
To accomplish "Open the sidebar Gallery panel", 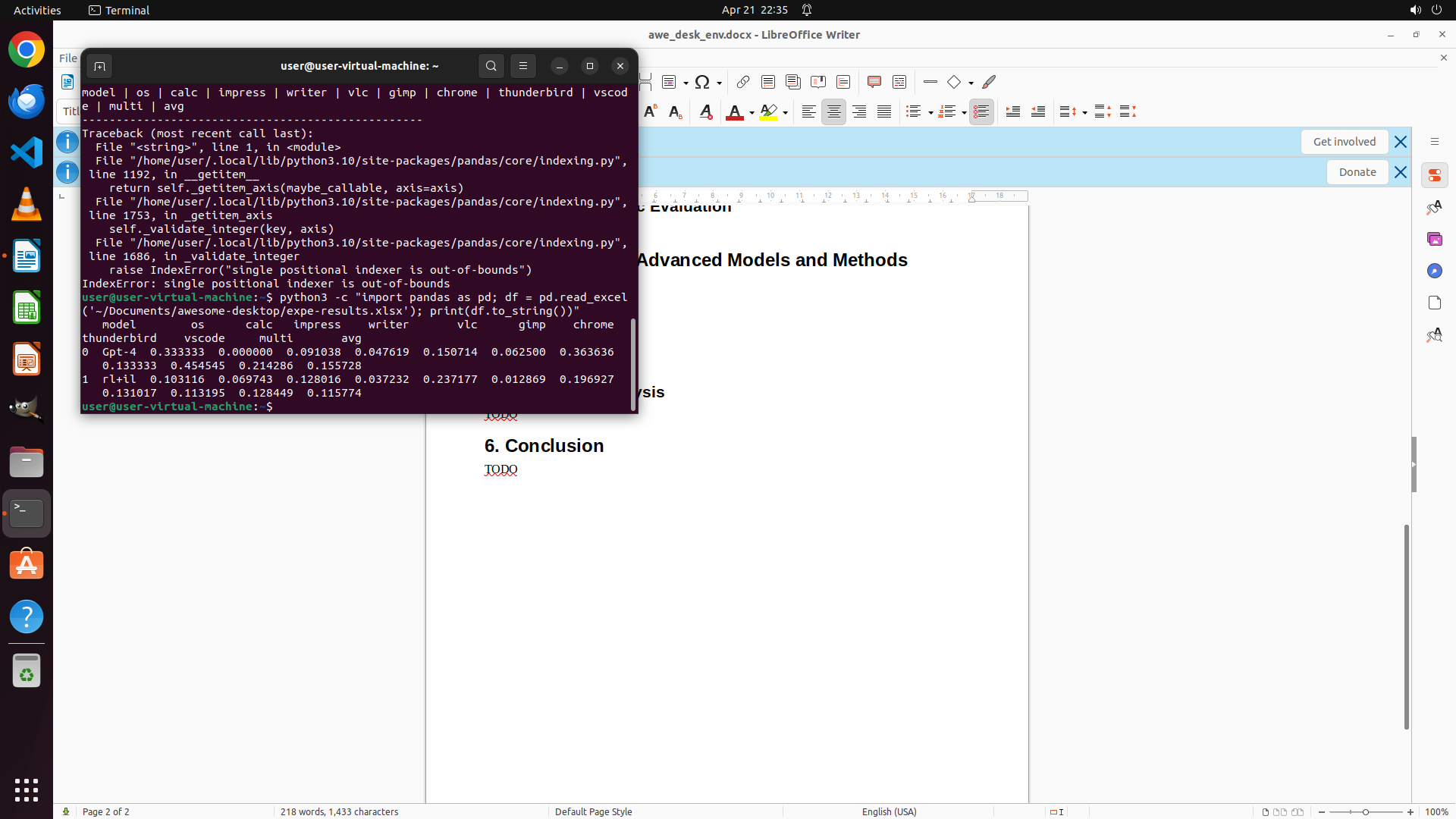I will [1434, 239].
